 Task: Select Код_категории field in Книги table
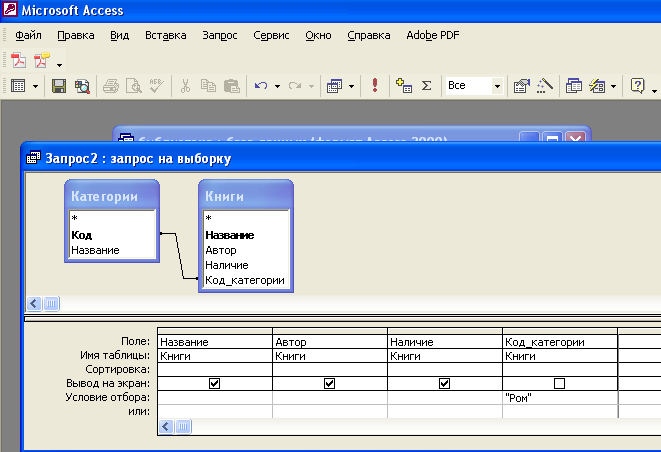coord(246,280)
